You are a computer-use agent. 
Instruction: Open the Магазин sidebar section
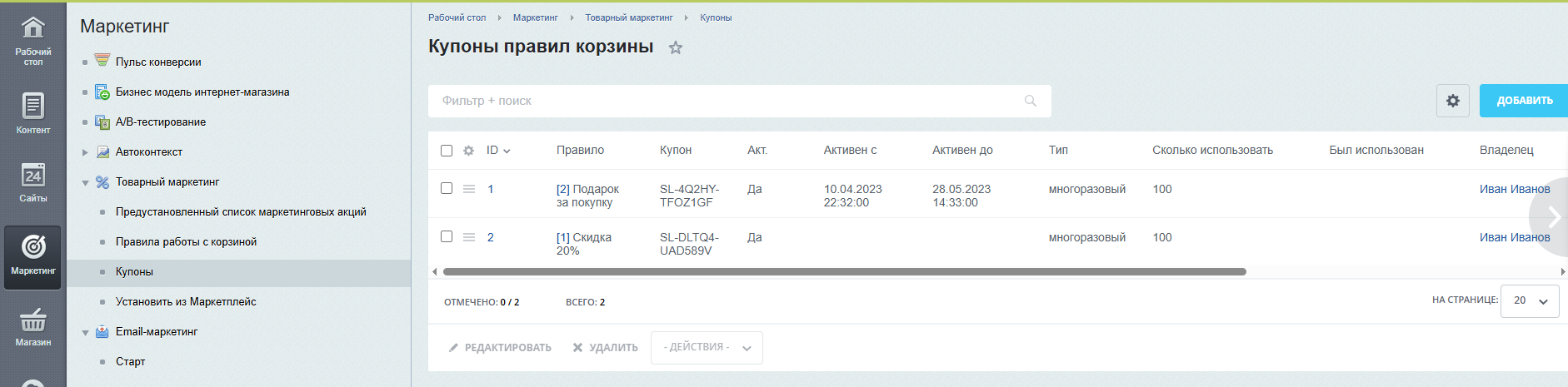[x=32, y=328]
